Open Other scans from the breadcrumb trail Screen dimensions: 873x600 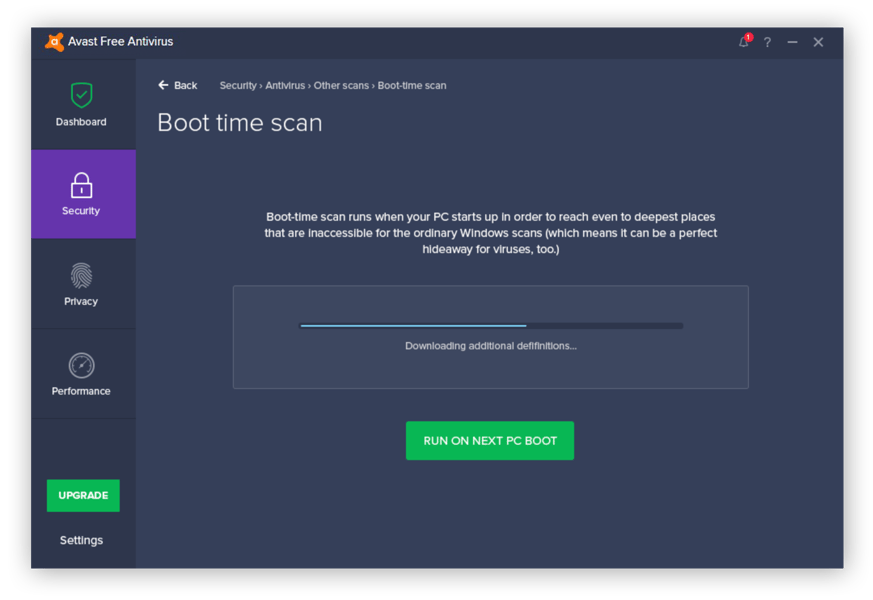(x=340, y=85)
